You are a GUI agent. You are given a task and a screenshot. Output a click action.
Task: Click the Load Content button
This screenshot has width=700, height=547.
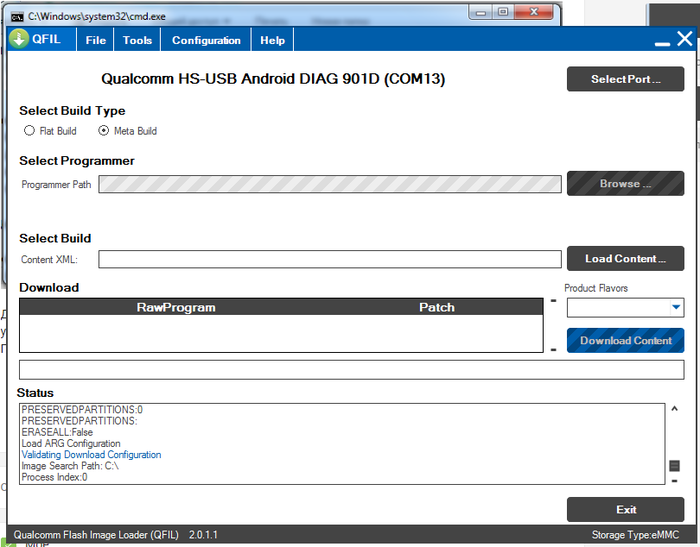coord(625,259)
